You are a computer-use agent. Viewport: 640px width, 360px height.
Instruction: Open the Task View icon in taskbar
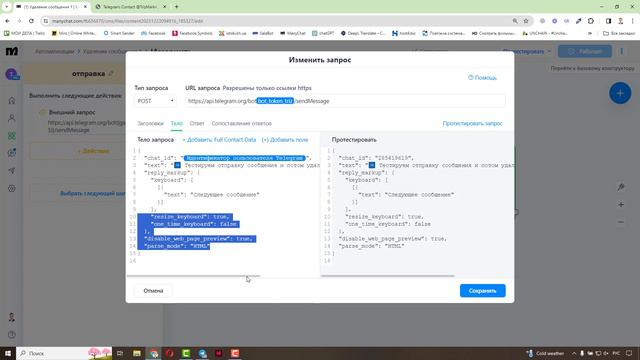pyautogui.click(x=120, y=353)
